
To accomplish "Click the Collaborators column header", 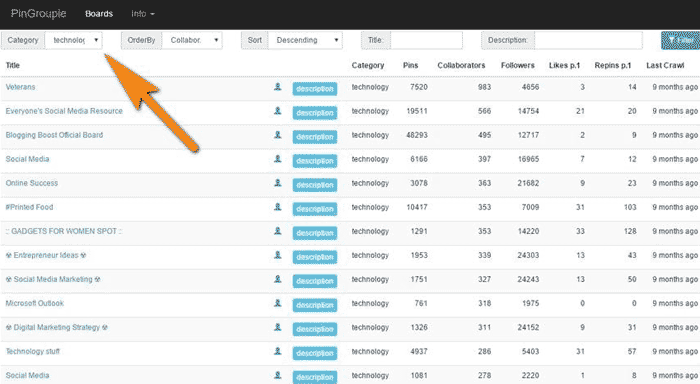I will point(461,65).
